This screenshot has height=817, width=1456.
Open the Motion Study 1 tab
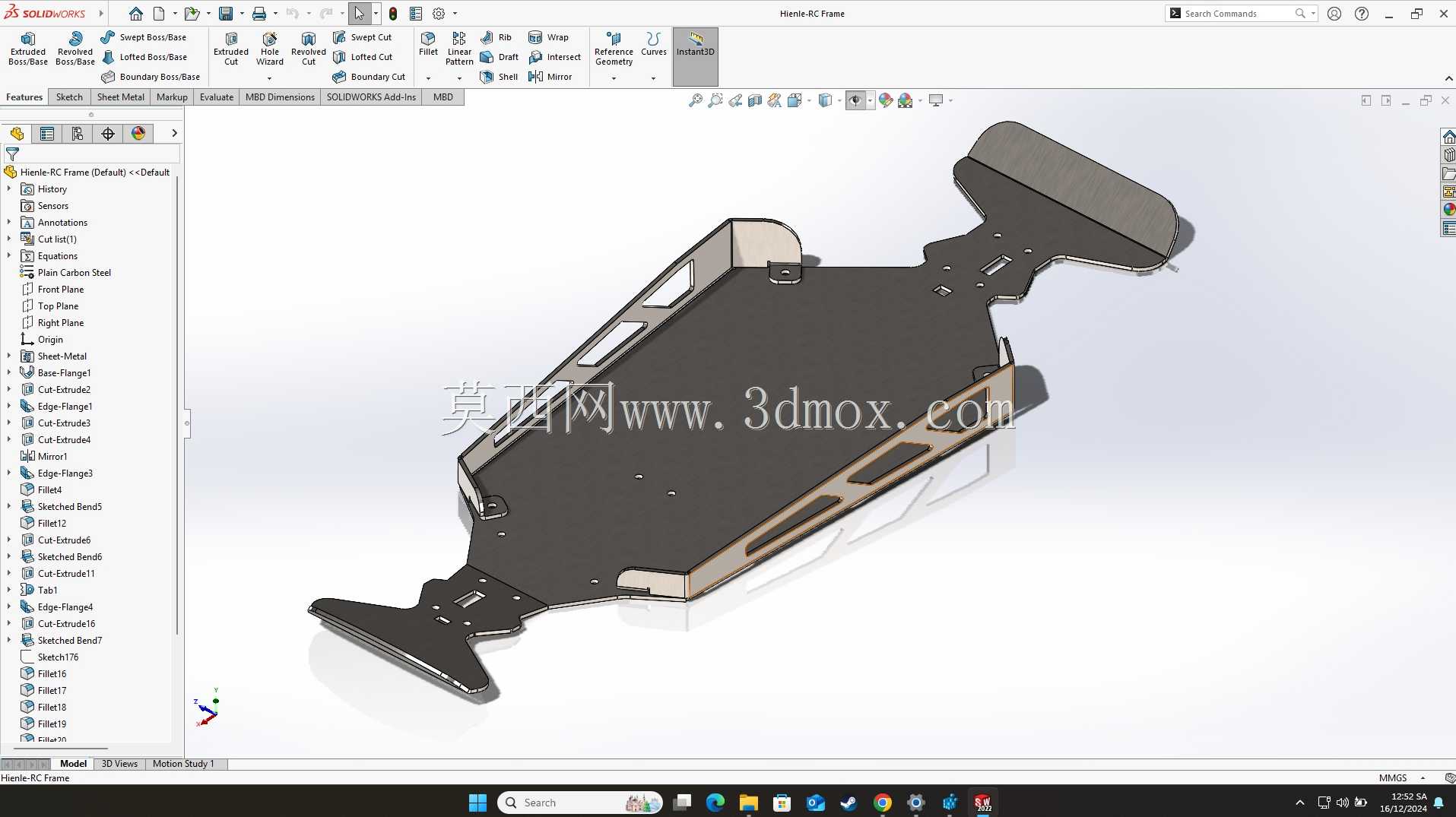[183, 764]
